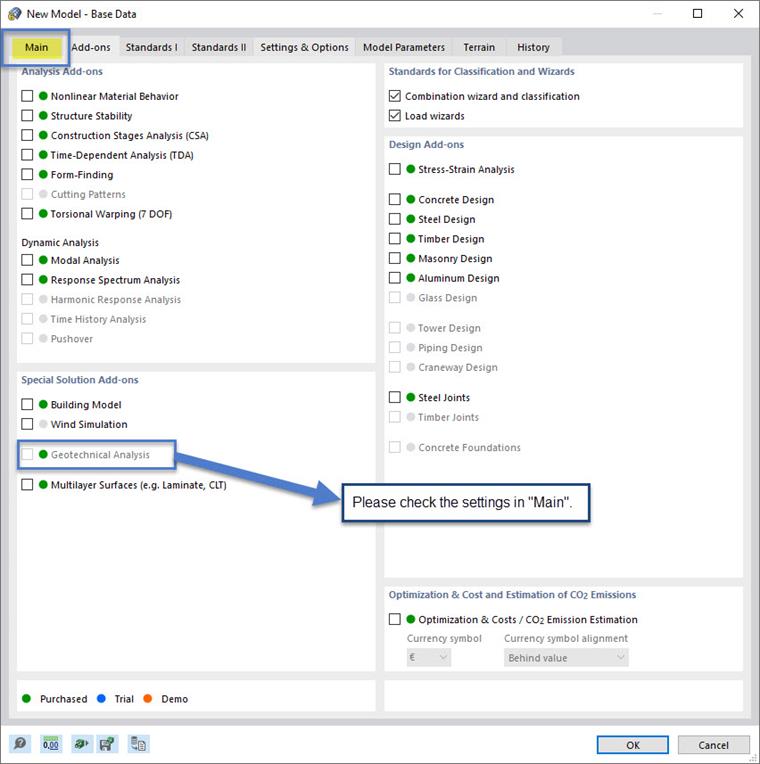Image resolution: width=760 pixels, height=764 pixels.
Task: Go to the Settings & Options tab
Action: coord(304,47)
